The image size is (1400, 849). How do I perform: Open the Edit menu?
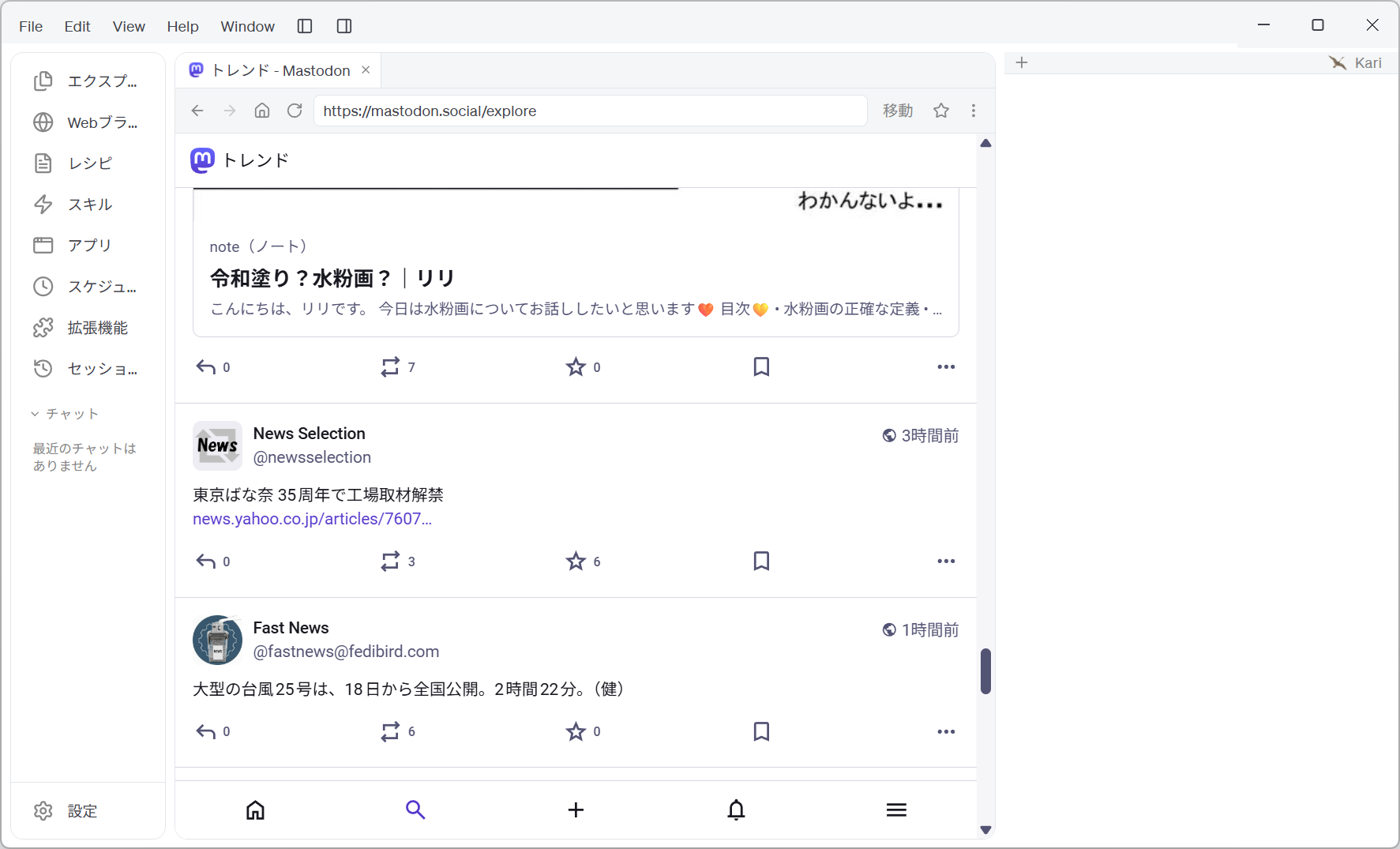point(77,26)
